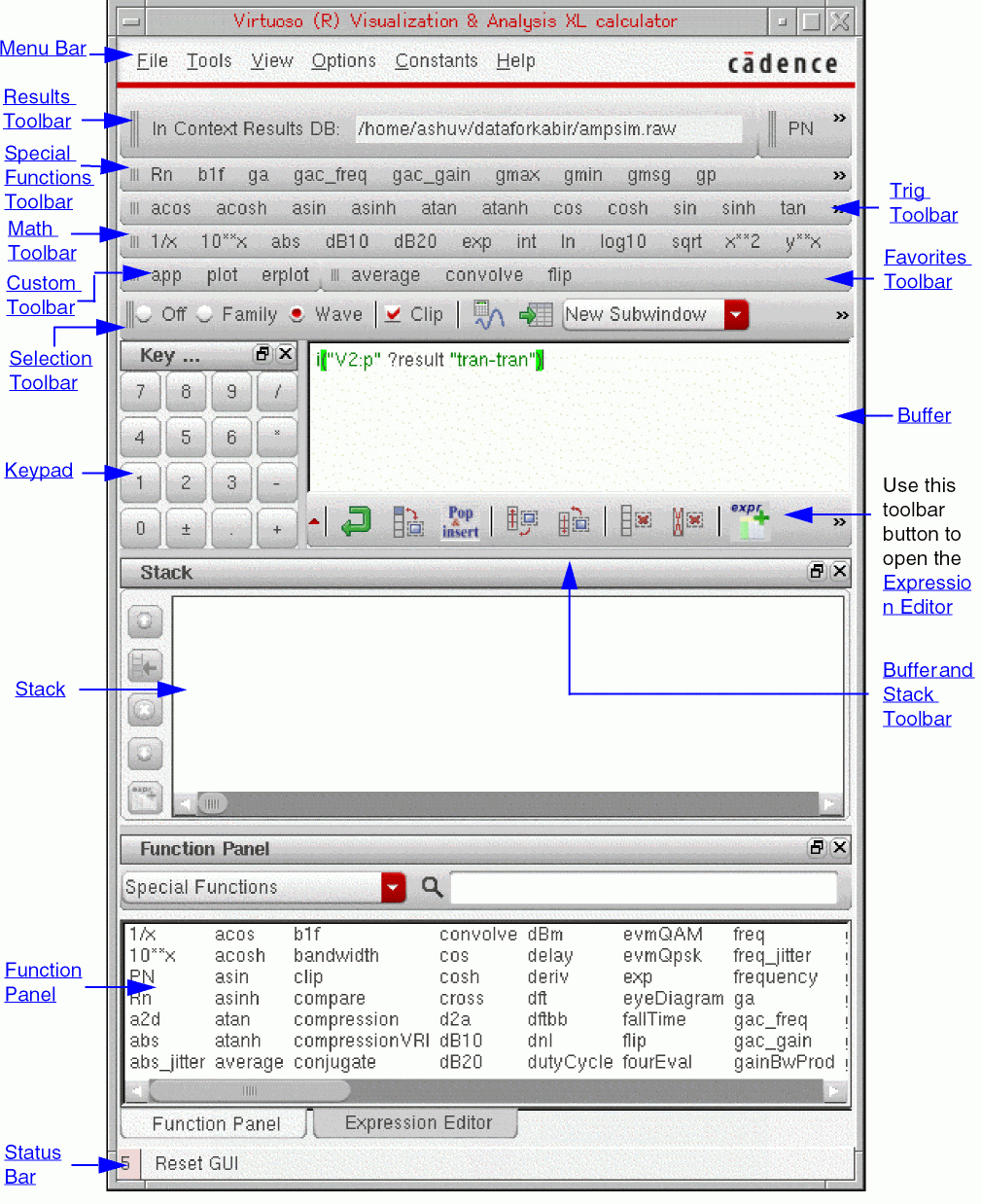This screenshot has width=981, height=1204.
Task: Click the plot button in favorites toolbar
Action: (x=222, y=275)
